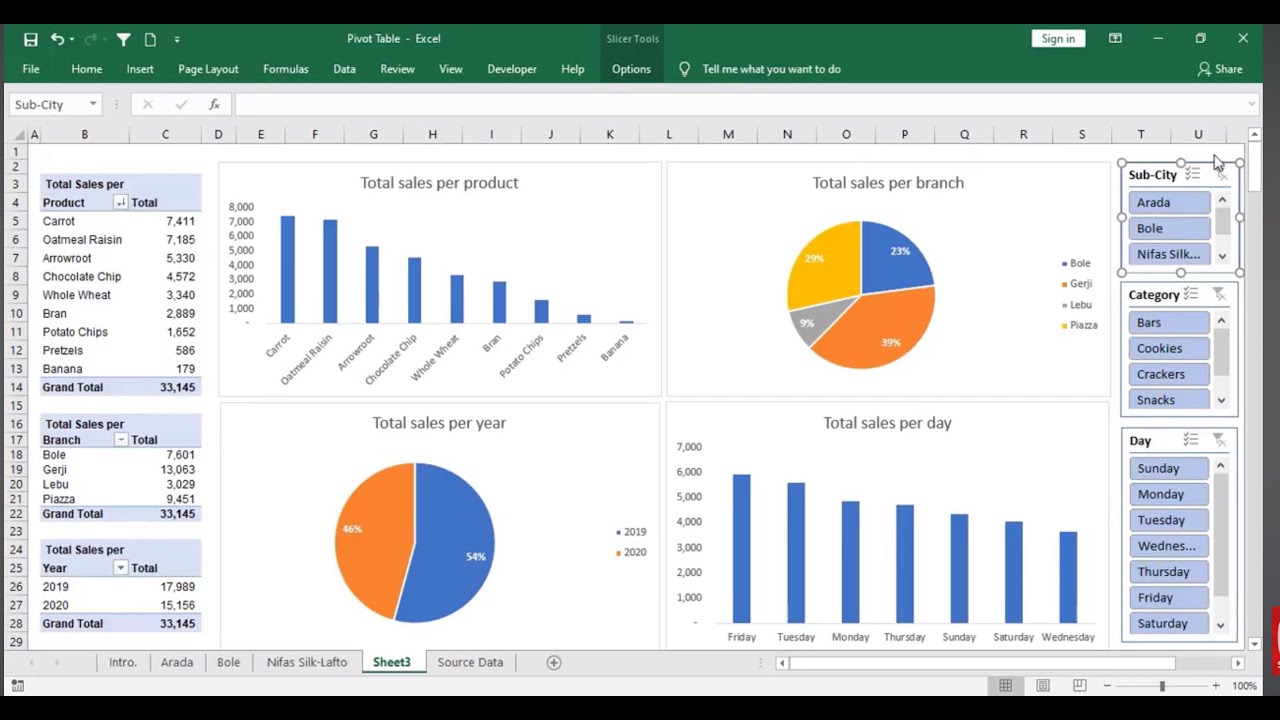
Task: Switch to Page Break Preview icon
Action: click(1079, 686)
